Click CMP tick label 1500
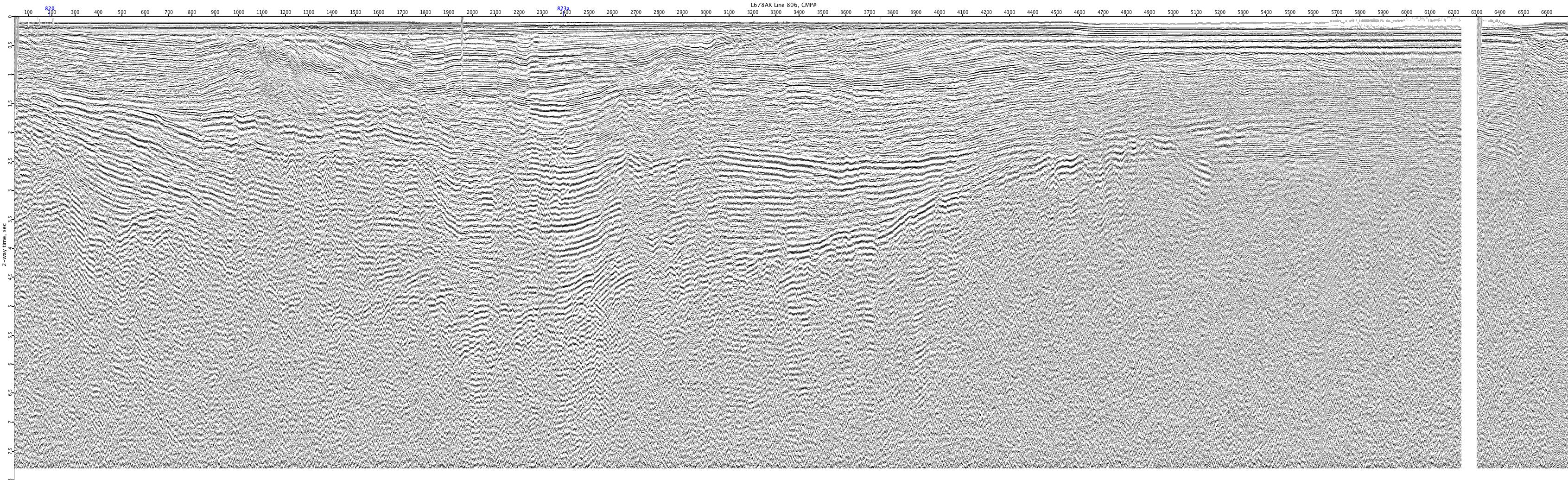 pos(355,13)
